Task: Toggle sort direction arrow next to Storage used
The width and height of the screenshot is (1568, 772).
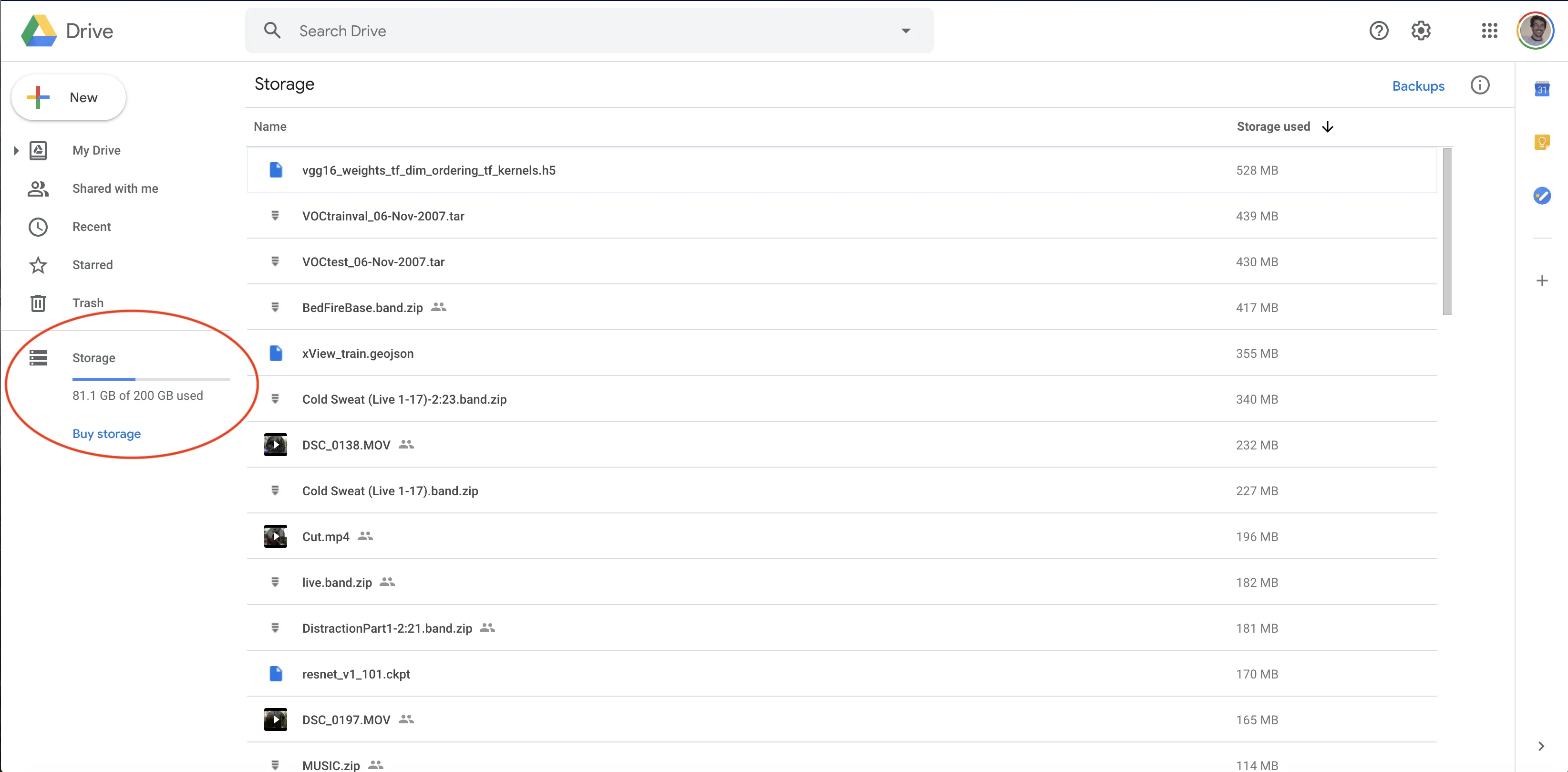Action: pyautogui.click(x=1328, y=126)
